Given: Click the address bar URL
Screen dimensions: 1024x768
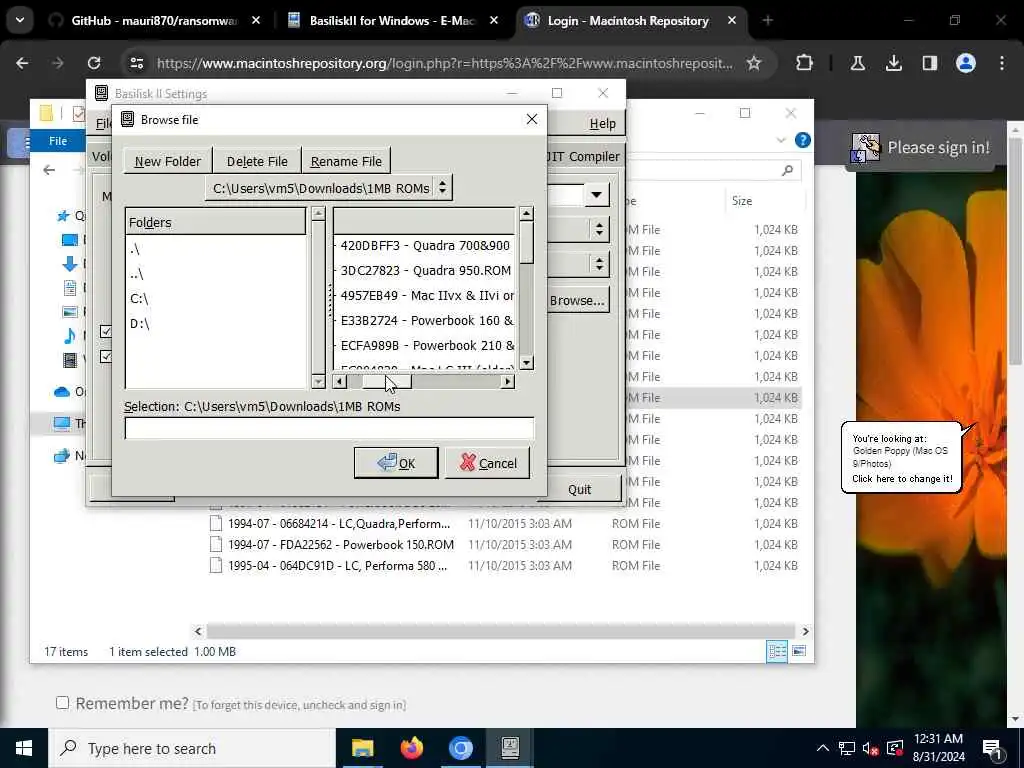Looking at the screenshot, I should [x=444, y=63].
